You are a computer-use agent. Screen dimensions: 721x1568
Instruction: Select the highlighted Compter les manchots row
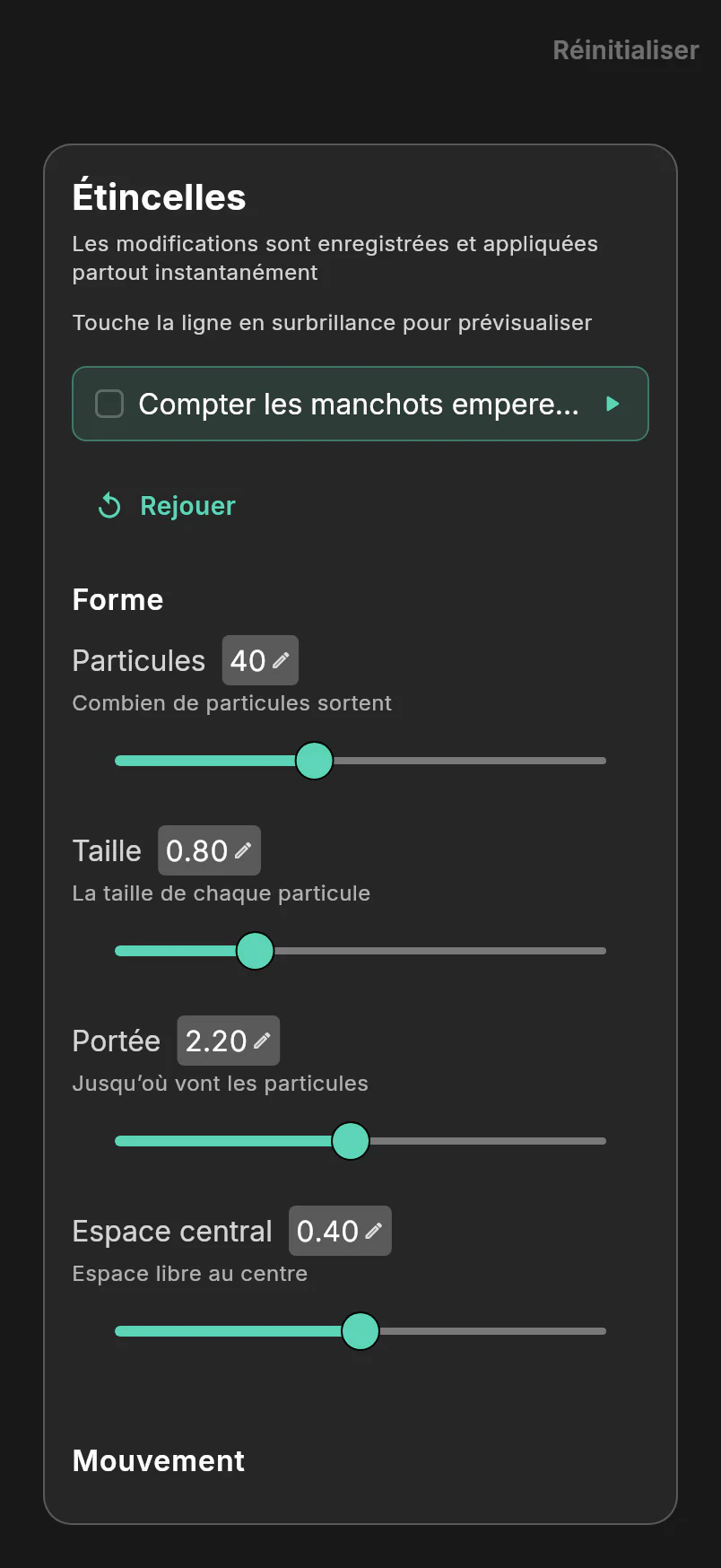point(360,404)
